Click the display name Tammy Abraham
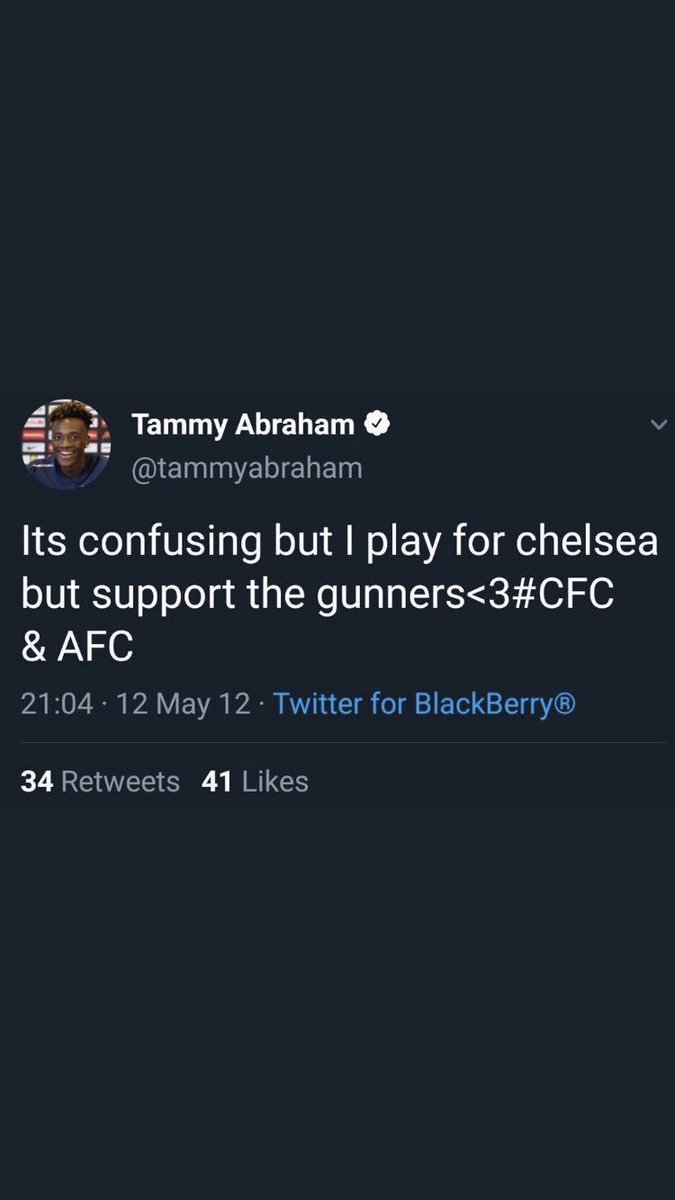This screenshot has width=675, height=1200. pyautogui.click(x=245, y=422)
